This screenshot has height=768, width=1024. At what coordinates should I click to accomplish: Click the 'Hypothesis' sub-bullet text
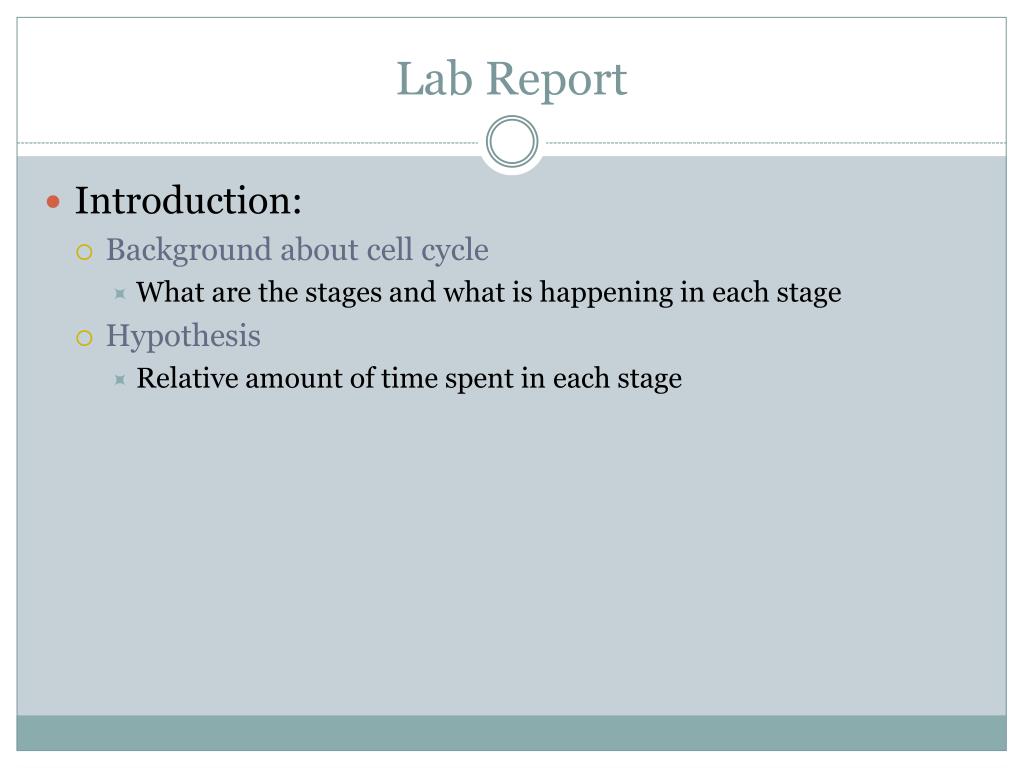coord(184,336)
